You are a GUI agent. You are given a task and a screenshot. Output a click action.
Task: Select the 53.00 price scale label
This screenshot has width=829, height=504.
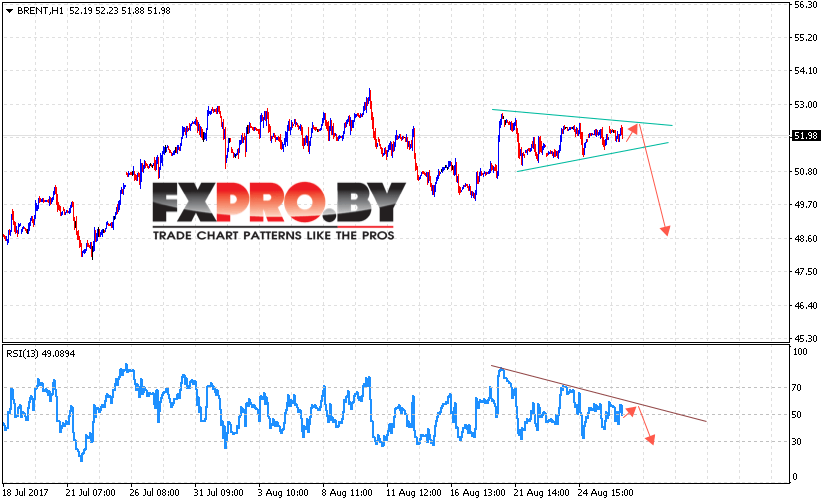[x=806, y=105]
